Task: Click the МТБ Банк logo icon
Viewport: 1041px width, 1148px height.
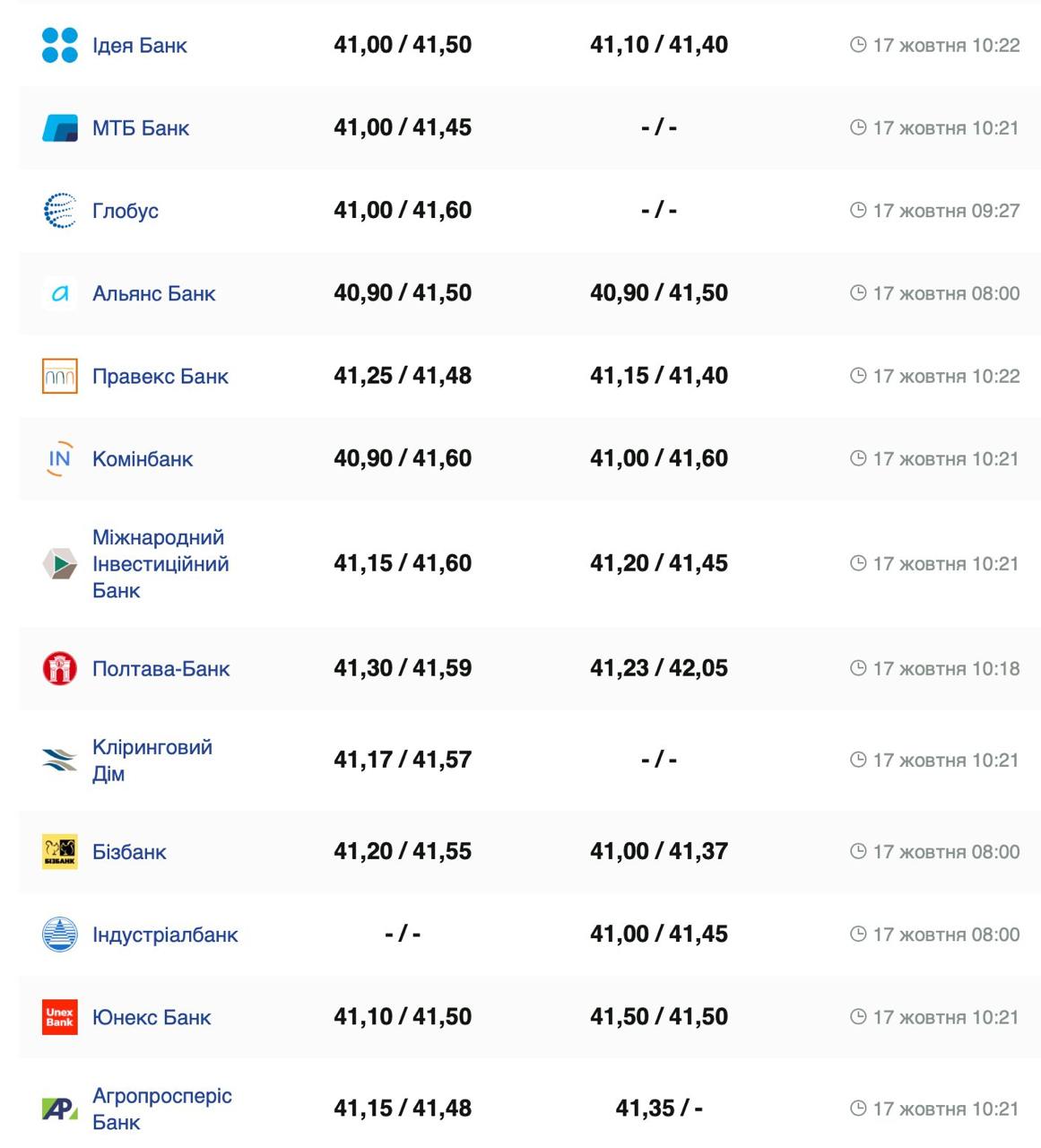Action: click(x=60, y=128)
